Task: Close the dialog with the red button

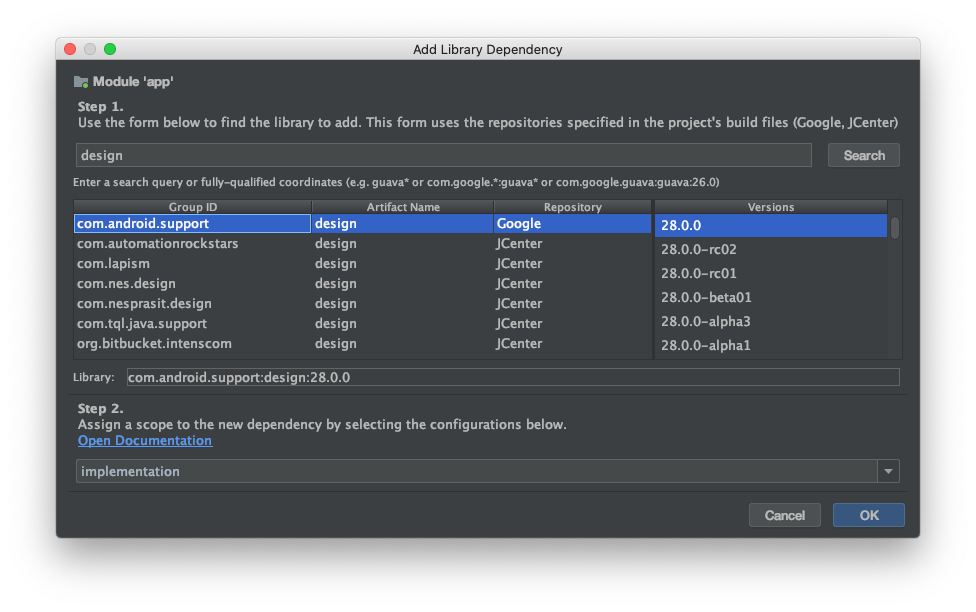Action: tap(70, 49)
